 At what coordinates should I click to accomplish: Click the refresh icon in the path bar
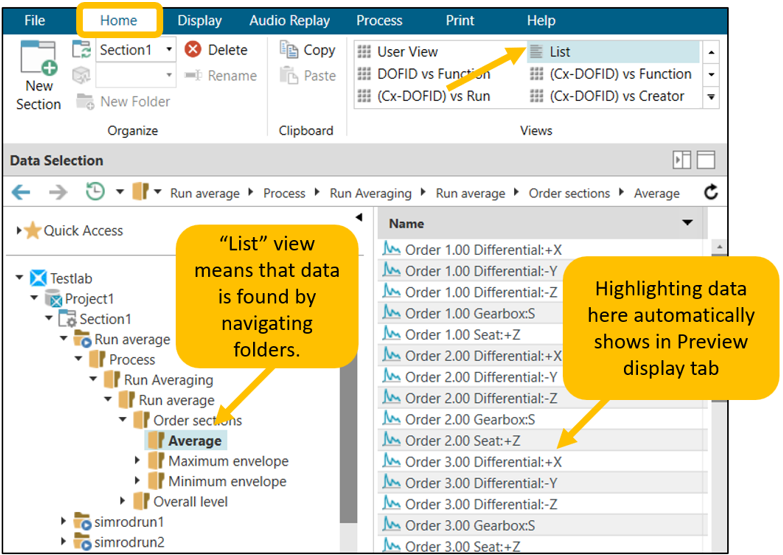pyautogui.click(x=711, y=192)
